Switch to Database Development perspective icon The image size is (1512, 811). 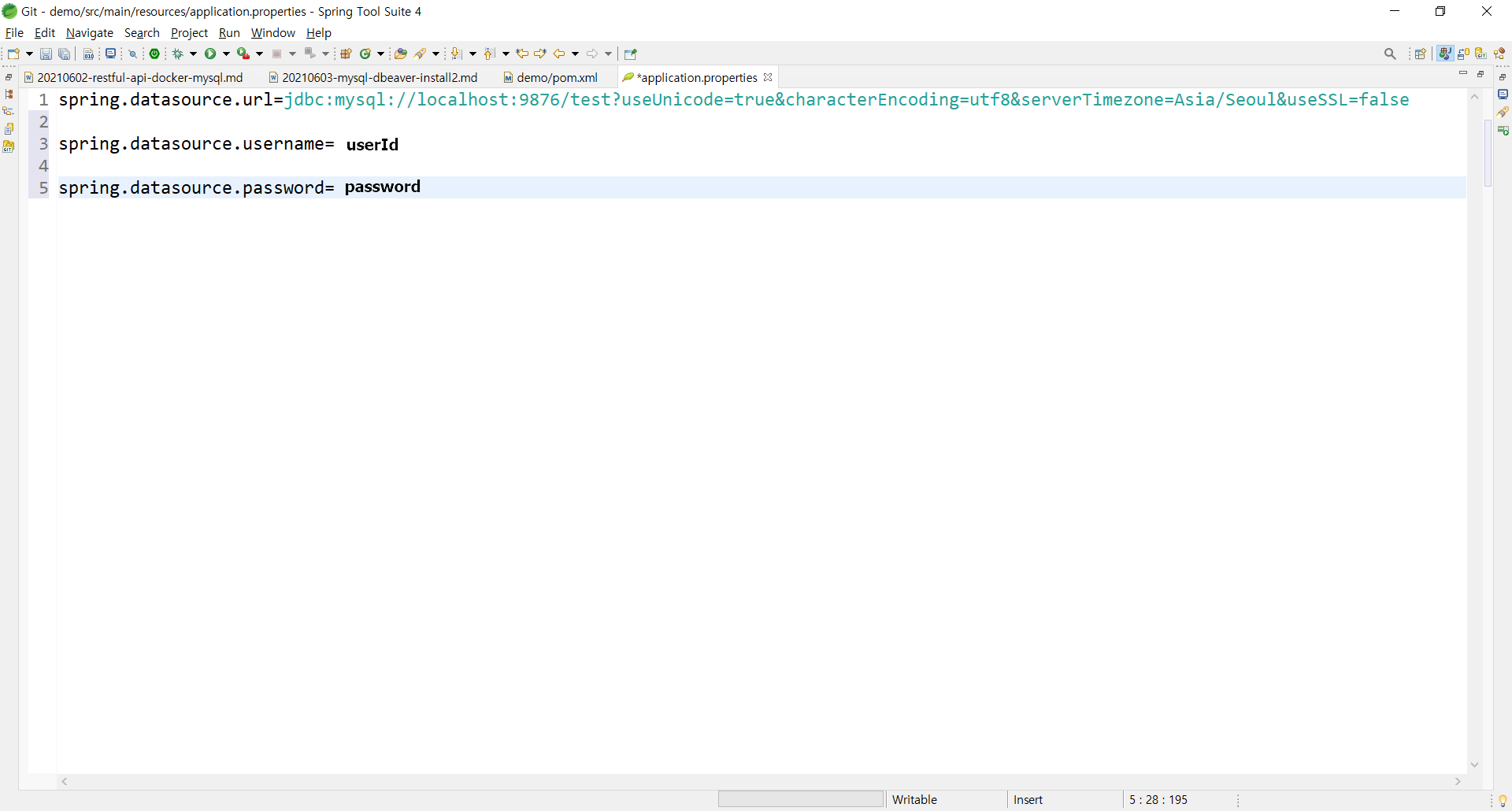[1464, 54]
